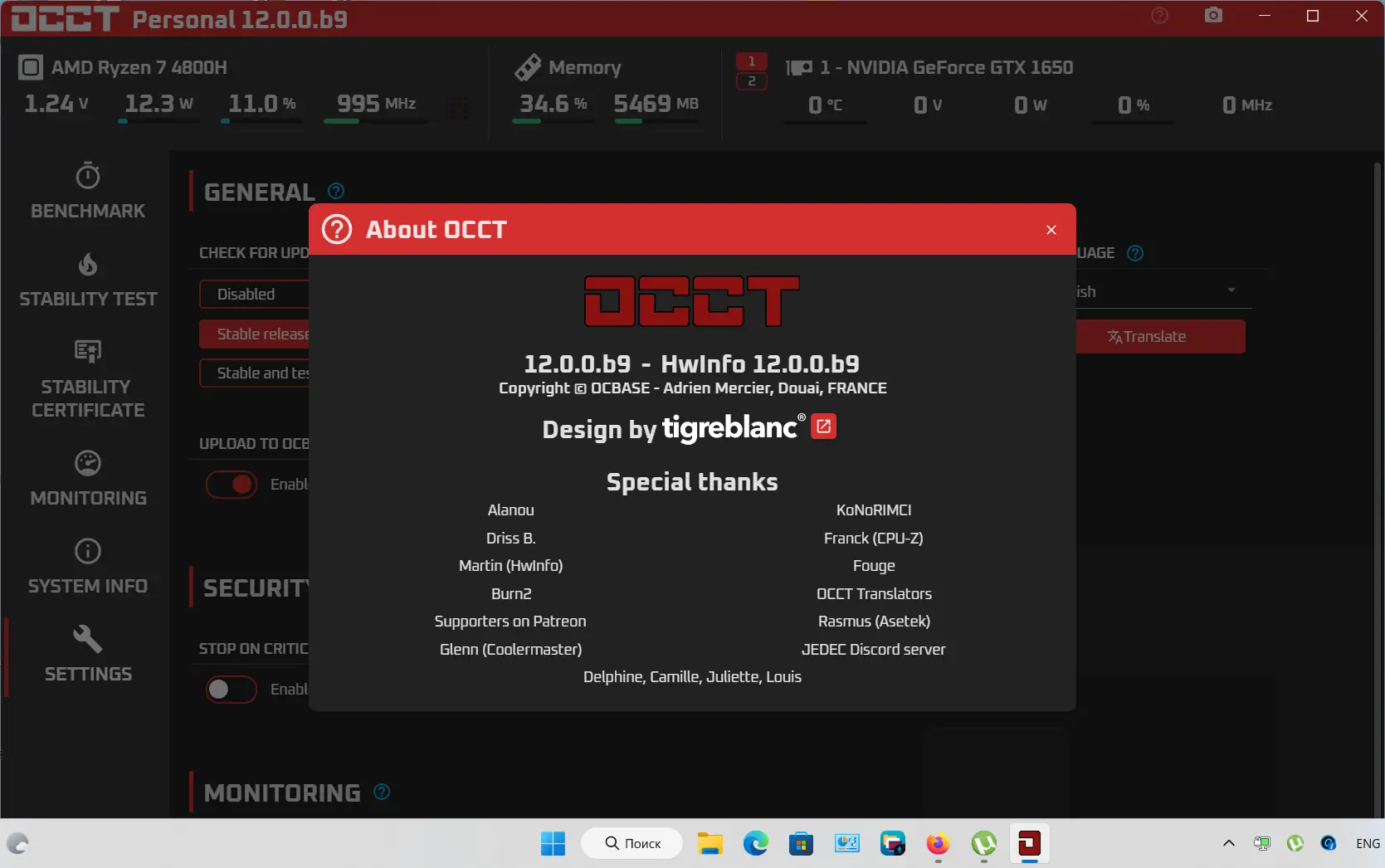Open the Monitoring sidebar section
Viewport: 1385px width, 868px height.
tap(88, 479)
